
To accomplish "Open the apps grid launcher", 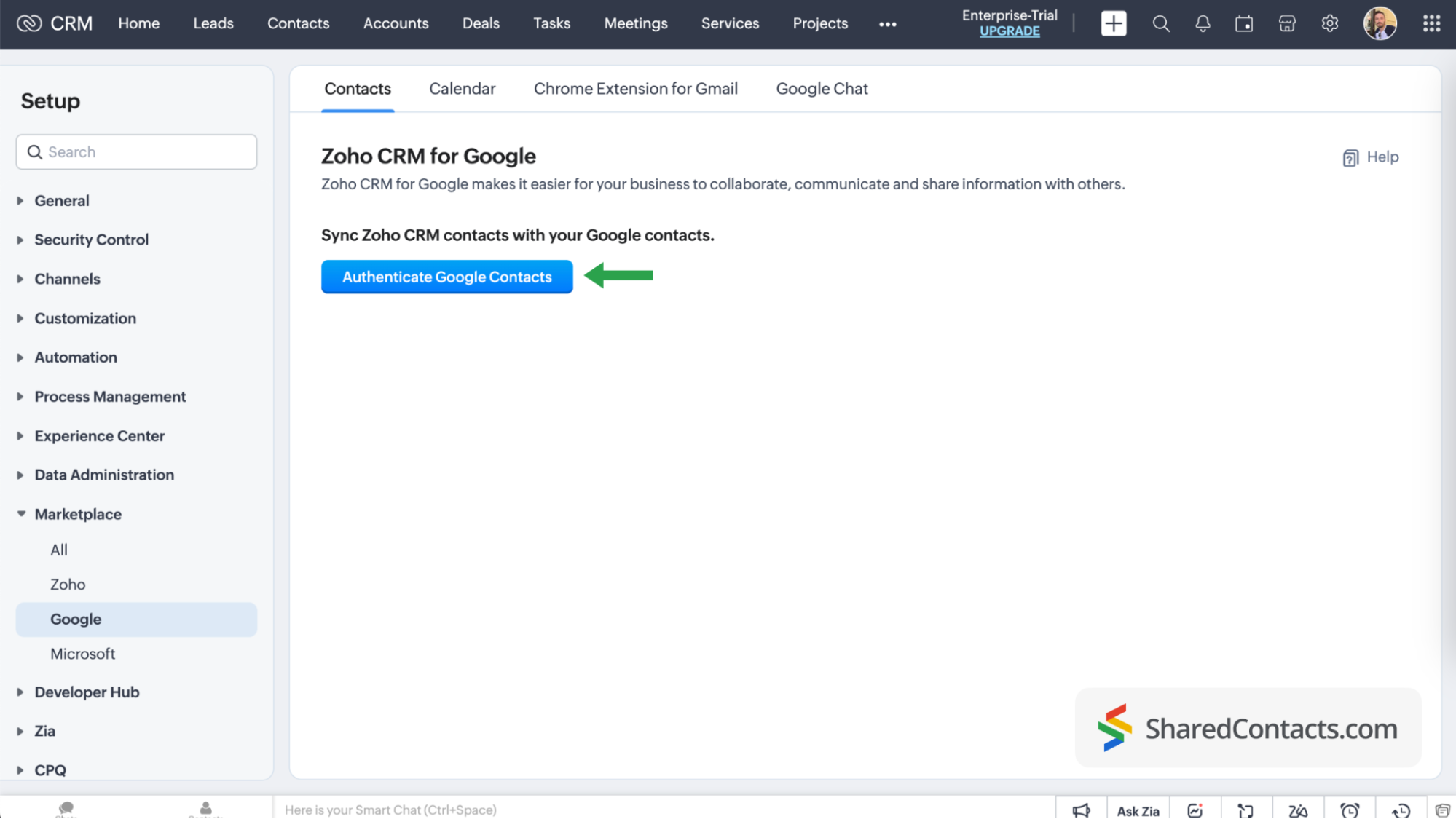I will [x=1431, y=23].
